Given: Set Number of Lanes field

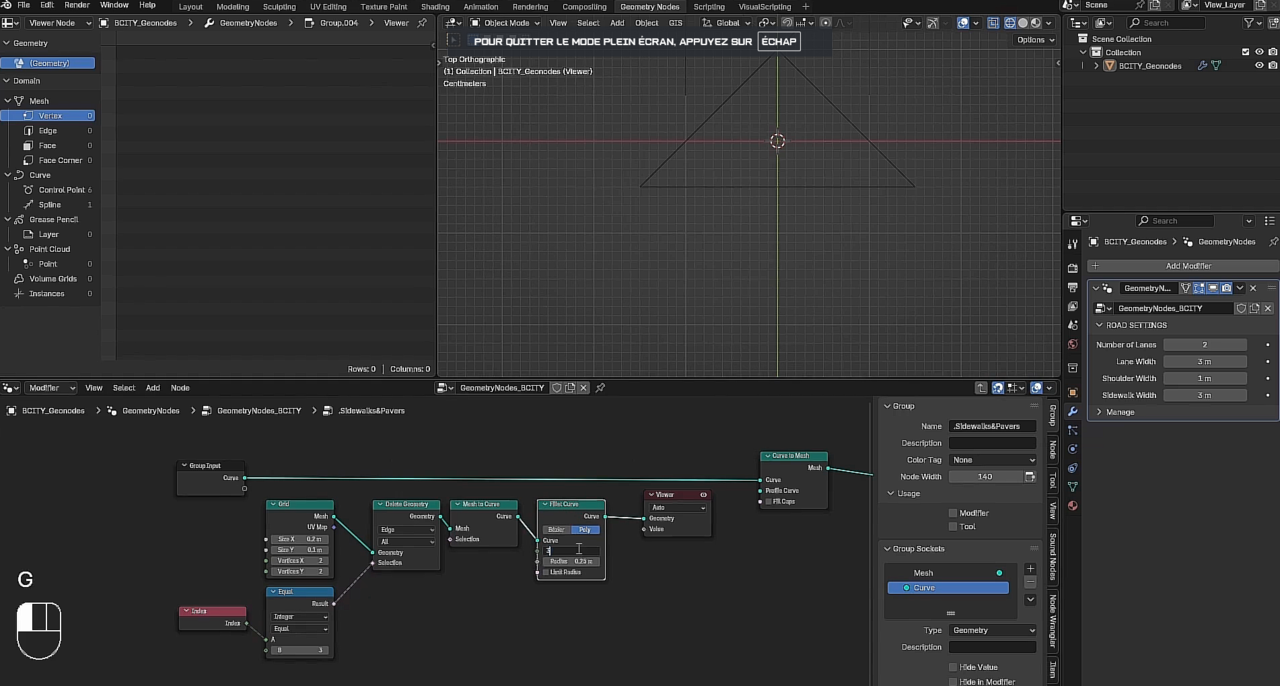Looking at the screenshot, I should (1205, 345).
